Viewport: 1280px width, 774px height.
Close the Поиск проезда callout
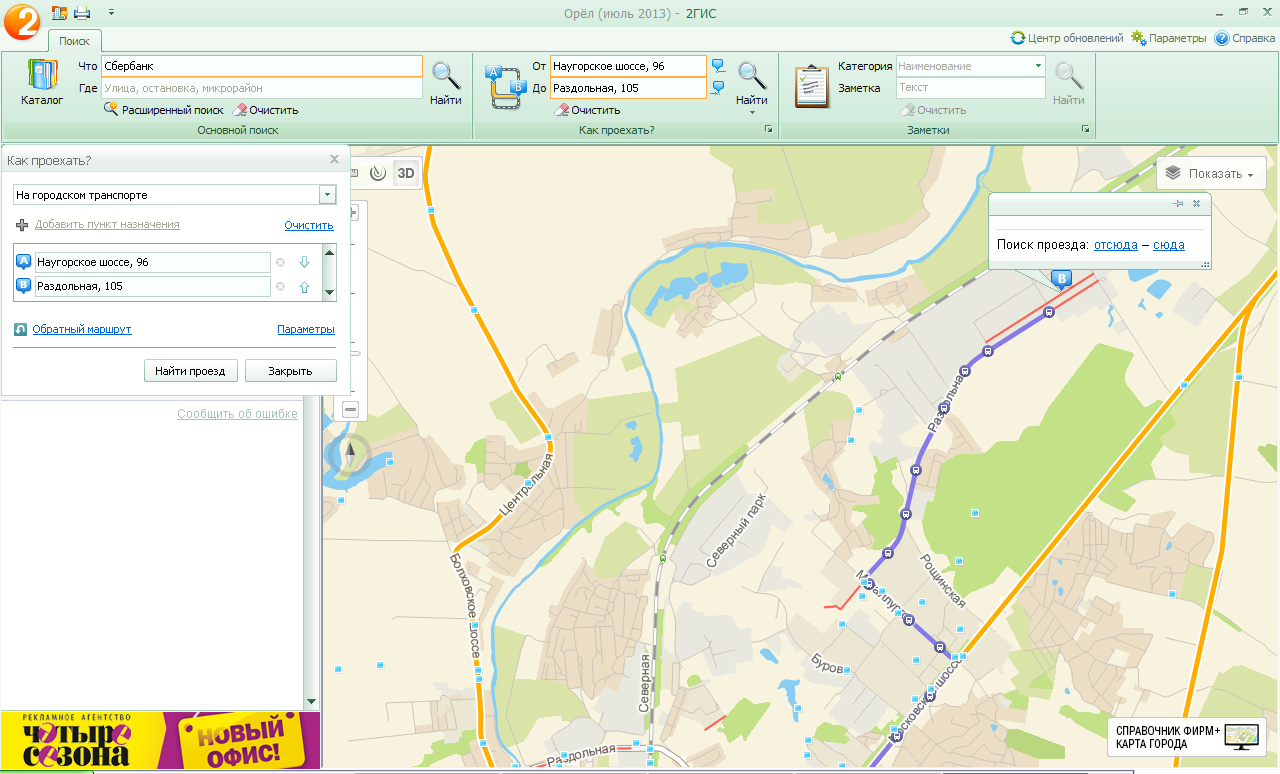click(x=1196, y=203)
